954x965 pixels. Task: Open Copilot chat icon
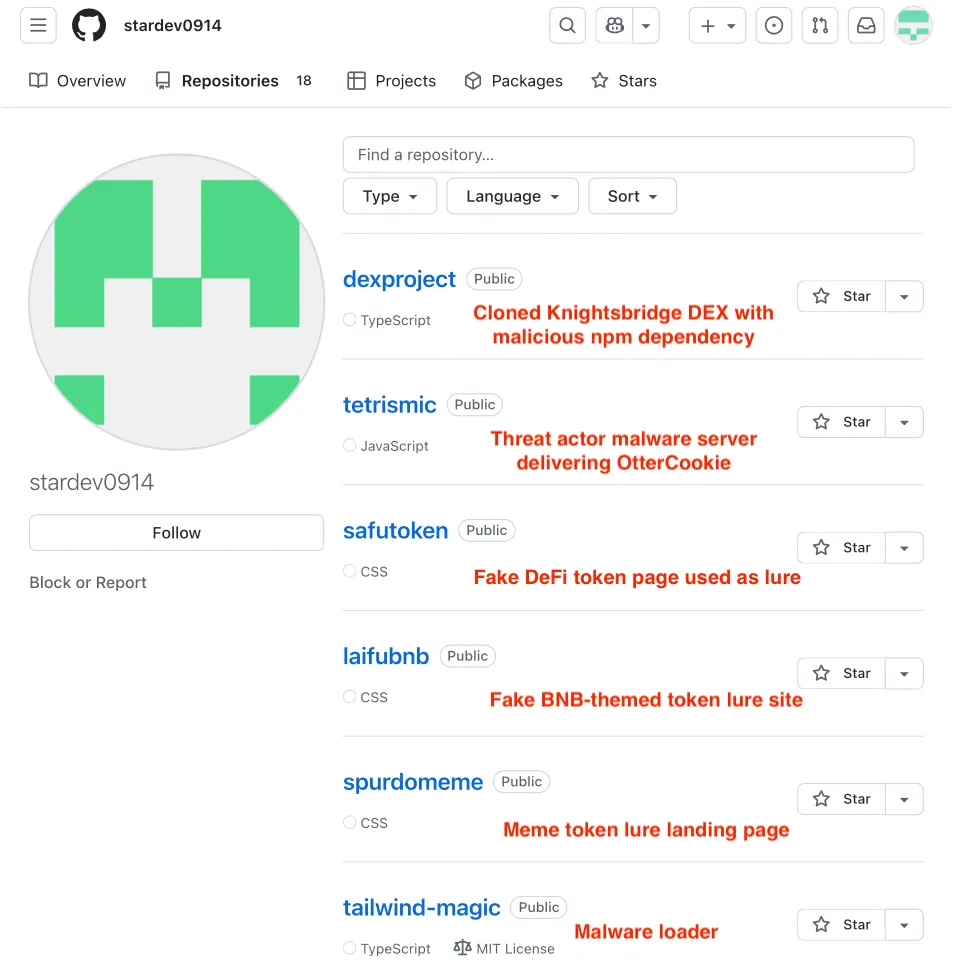614,26
